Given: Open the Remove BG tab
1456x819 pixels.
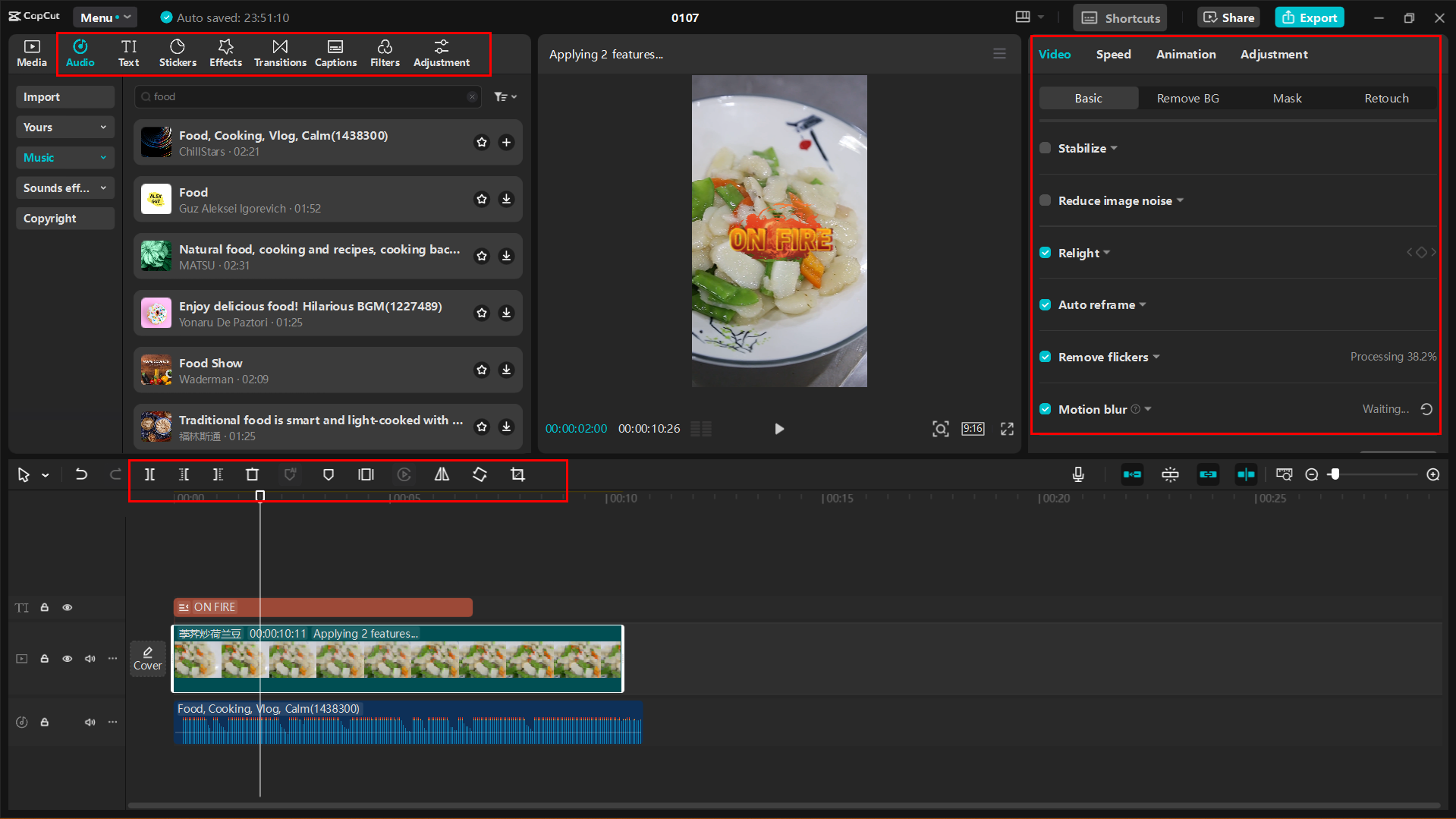Looking at the screenshot, I should pos(1187,98).
